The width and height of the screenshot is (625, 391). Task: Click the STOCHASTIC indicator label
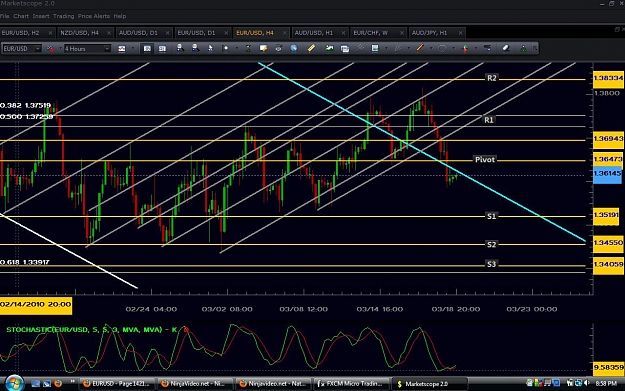coord(92,330)
